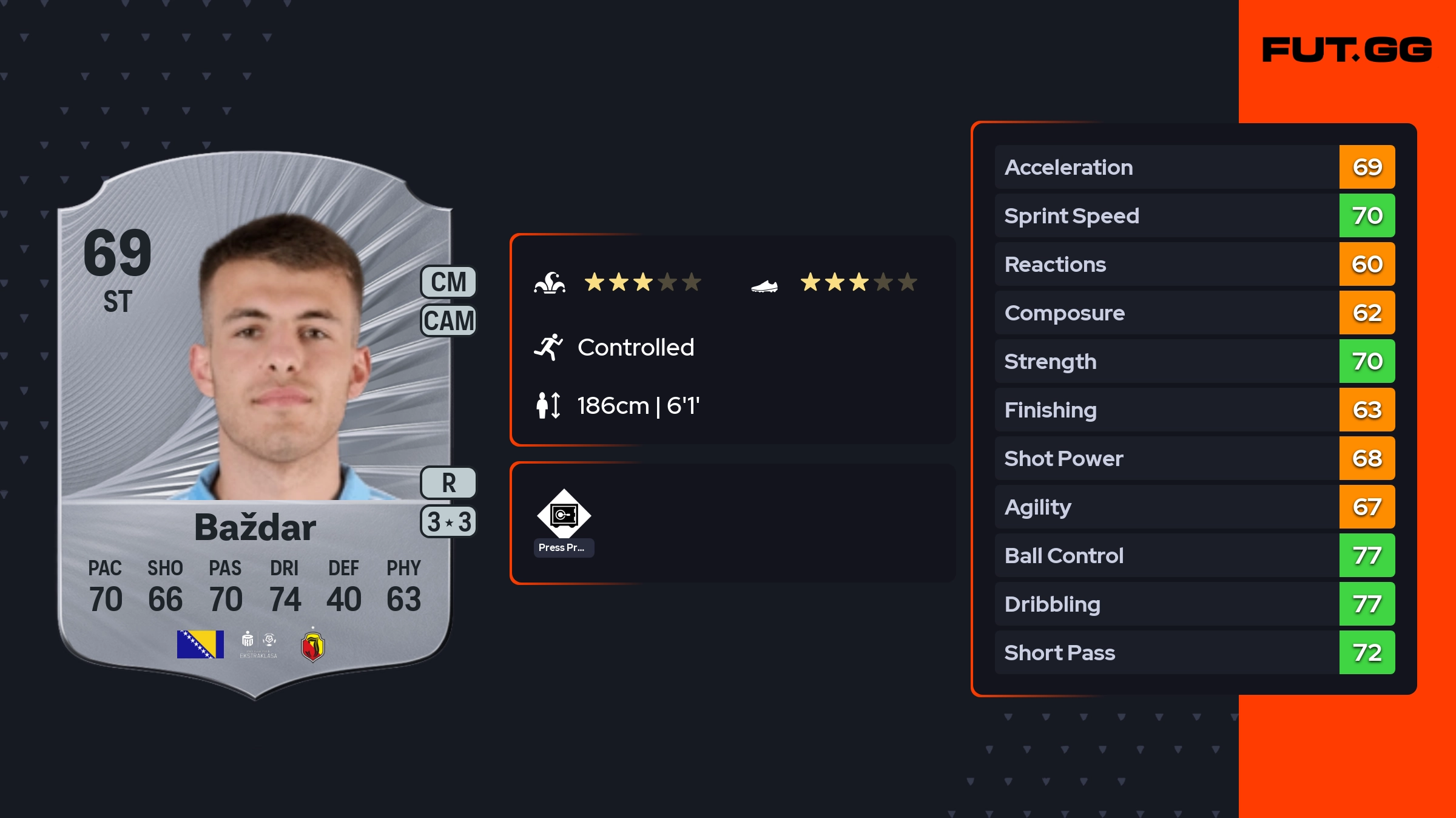Click the Ball Control value 77
Viewport: 1456px width, 818px height.
(1367, 555)
